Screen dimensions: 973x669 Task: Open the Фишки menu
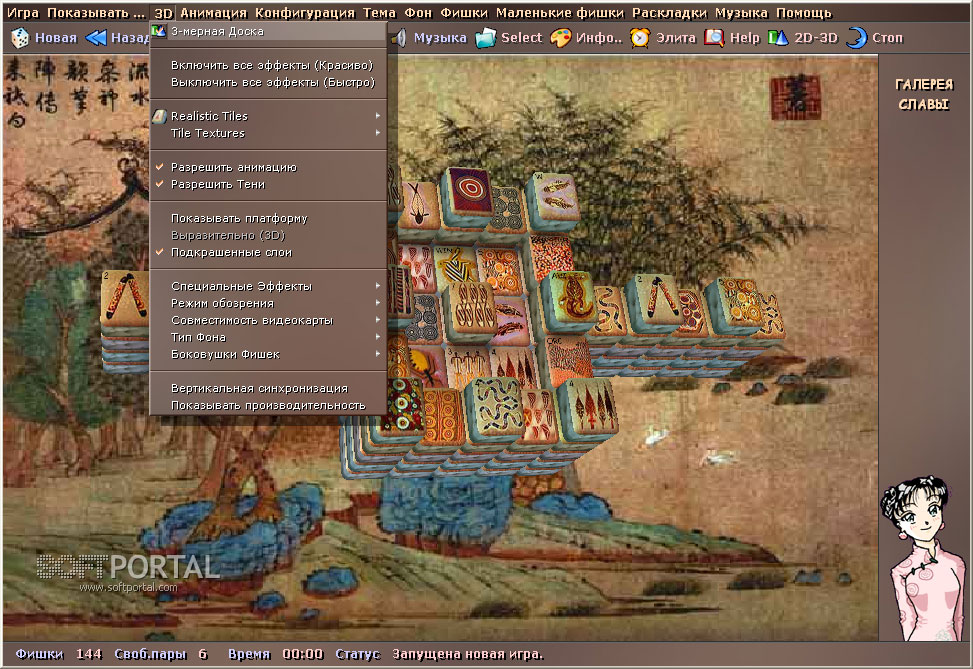point(464,13)
